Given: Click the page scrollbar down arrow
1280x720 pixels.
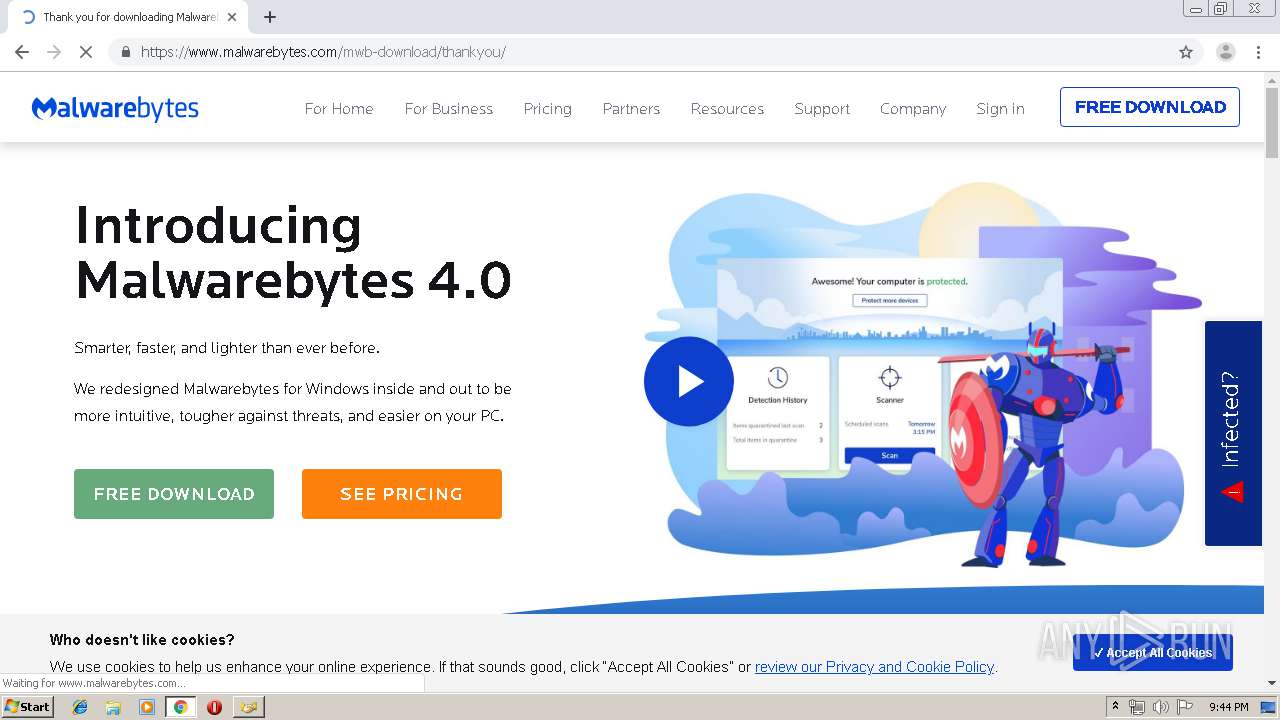Looking at the screenshot, I should tap(1272, 683).
